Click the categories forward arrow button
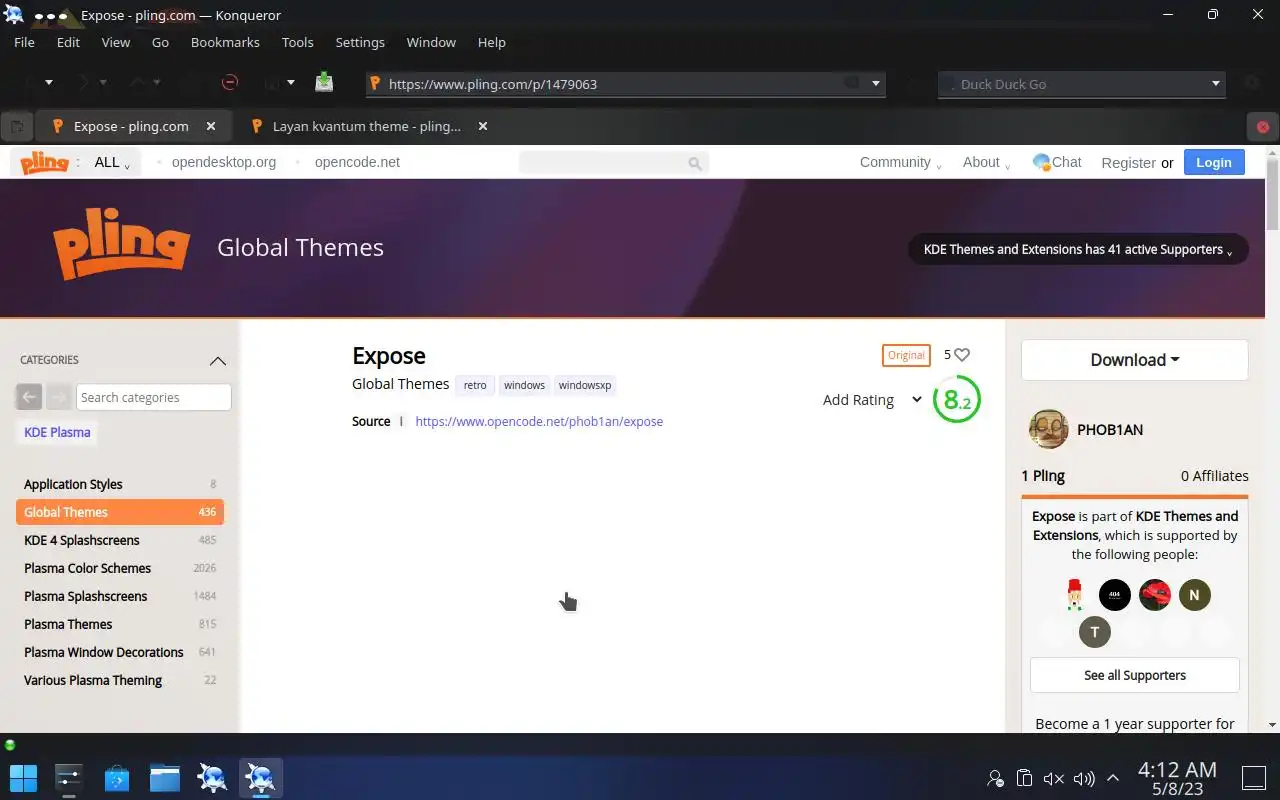This screenshot has height=800, width=1280. click(58, 397)
